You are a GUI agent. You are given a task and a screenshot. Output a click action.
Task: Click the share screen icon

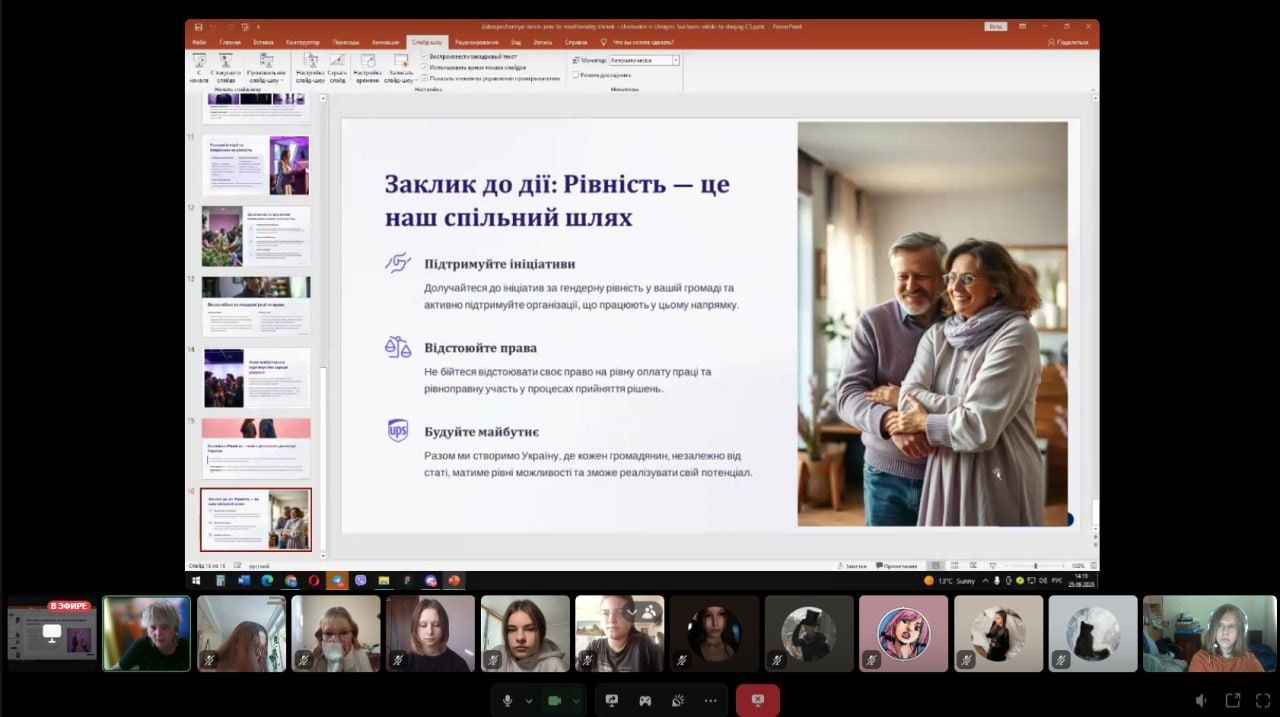coord(612,701)
